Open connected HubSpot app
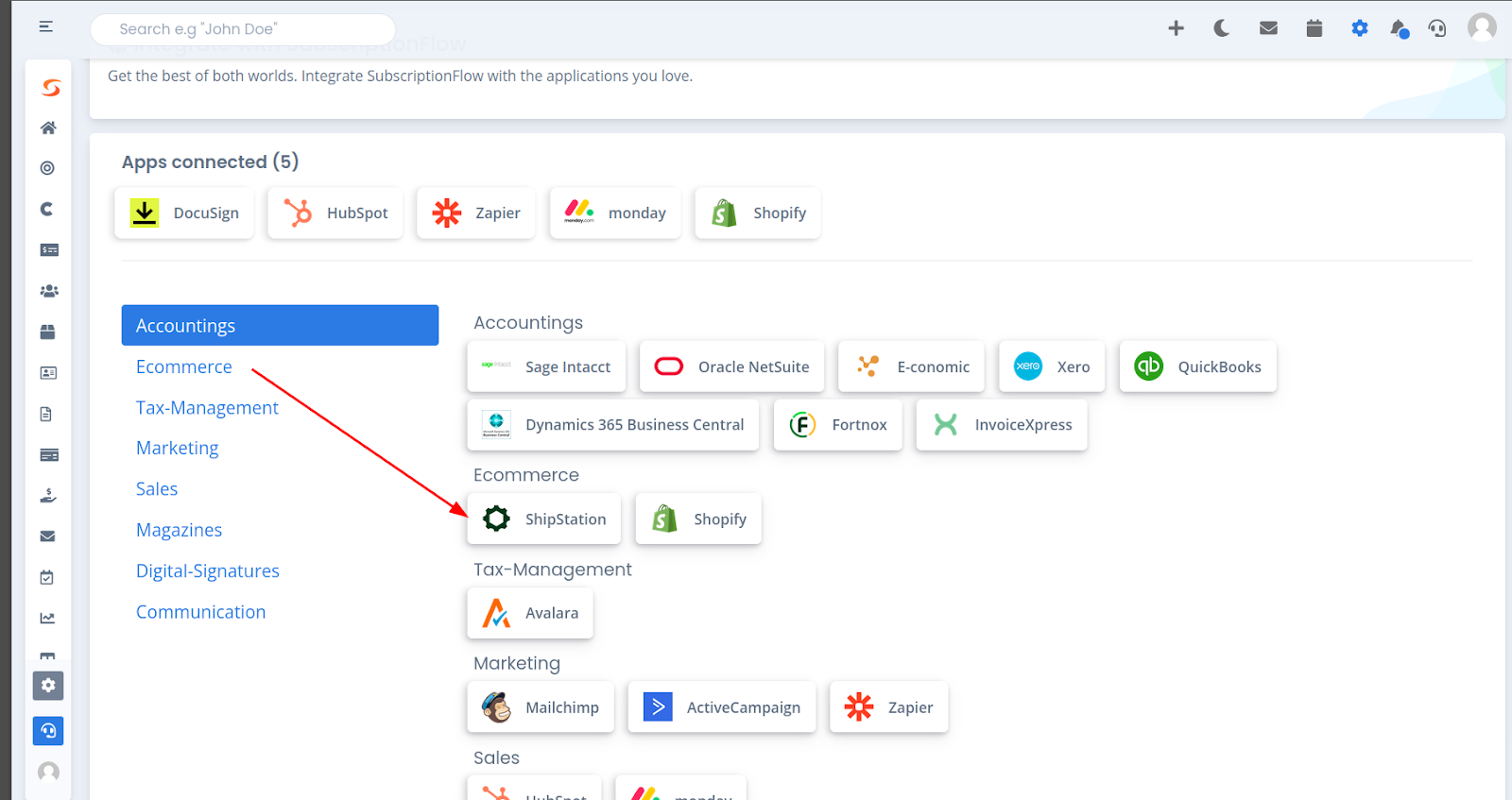Viewport: 1512px width, 800px height. click(335, 213)
